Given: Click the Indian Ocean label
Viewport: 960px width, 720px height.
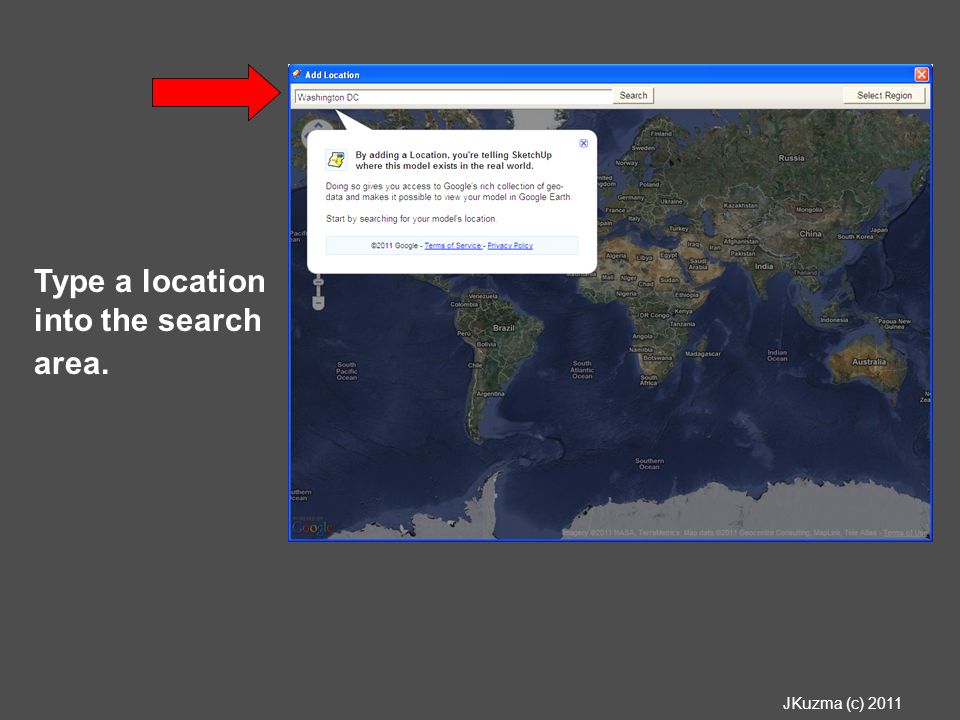Looking at the screenshot, I should [x=777, y=355].
